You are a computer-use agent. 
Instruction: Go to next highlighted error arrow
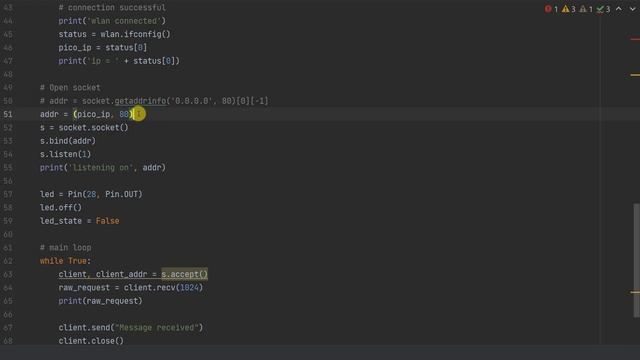point(632,9)
